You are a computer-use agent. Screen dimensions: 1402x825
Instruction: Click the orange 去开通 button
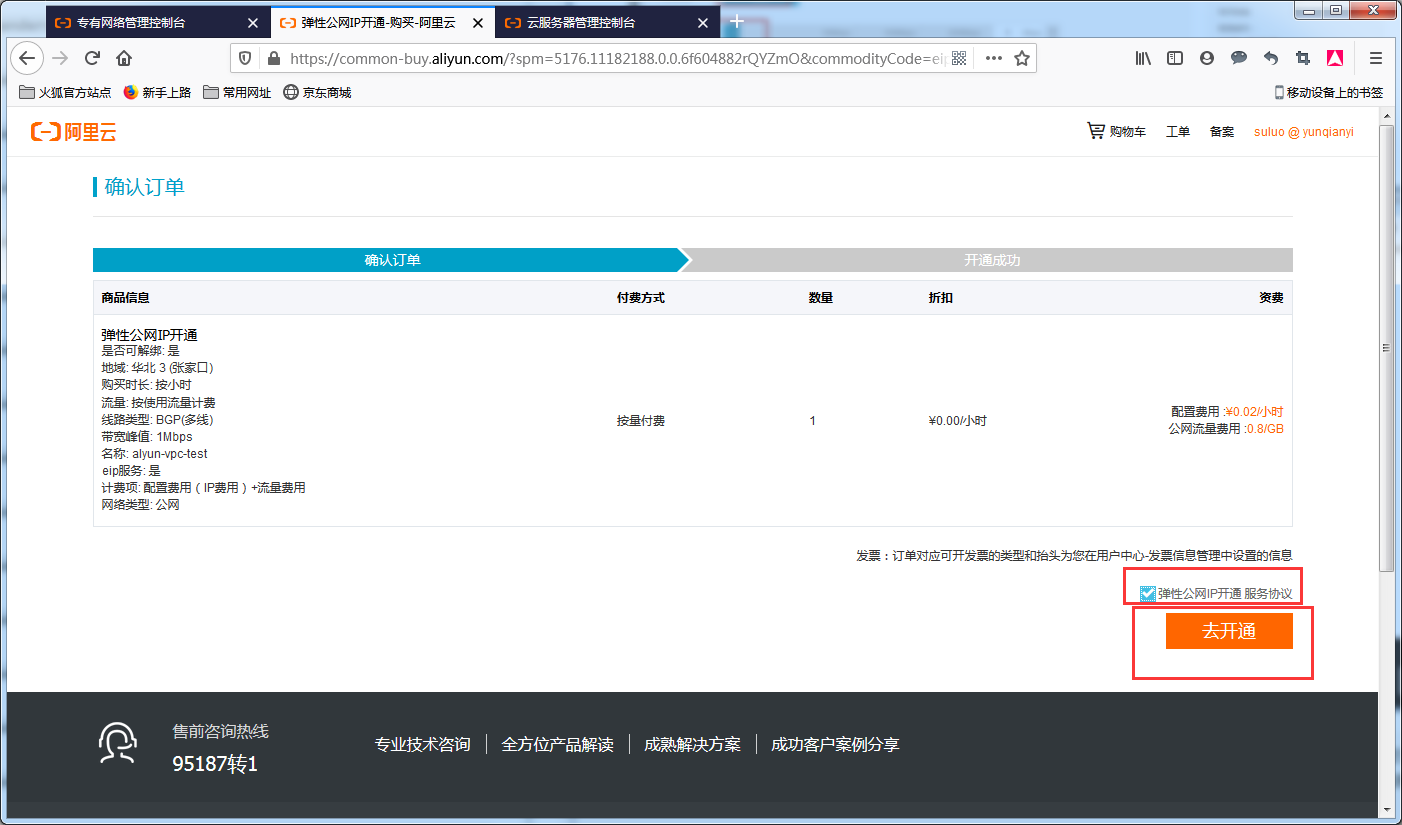click(1228, 631)
